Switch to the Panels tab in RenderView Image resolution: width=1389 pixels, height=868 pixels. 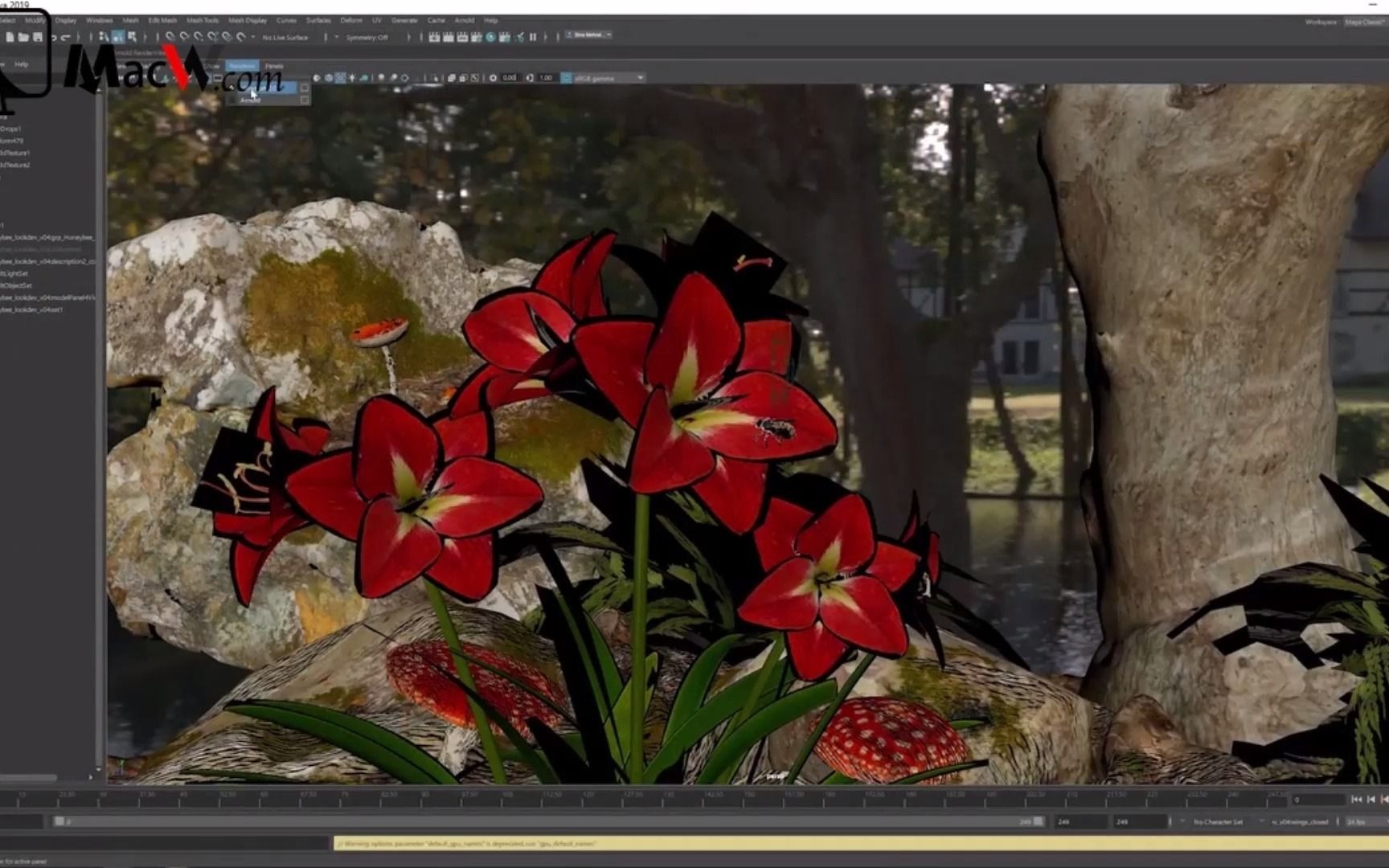(x=274, y=66)
